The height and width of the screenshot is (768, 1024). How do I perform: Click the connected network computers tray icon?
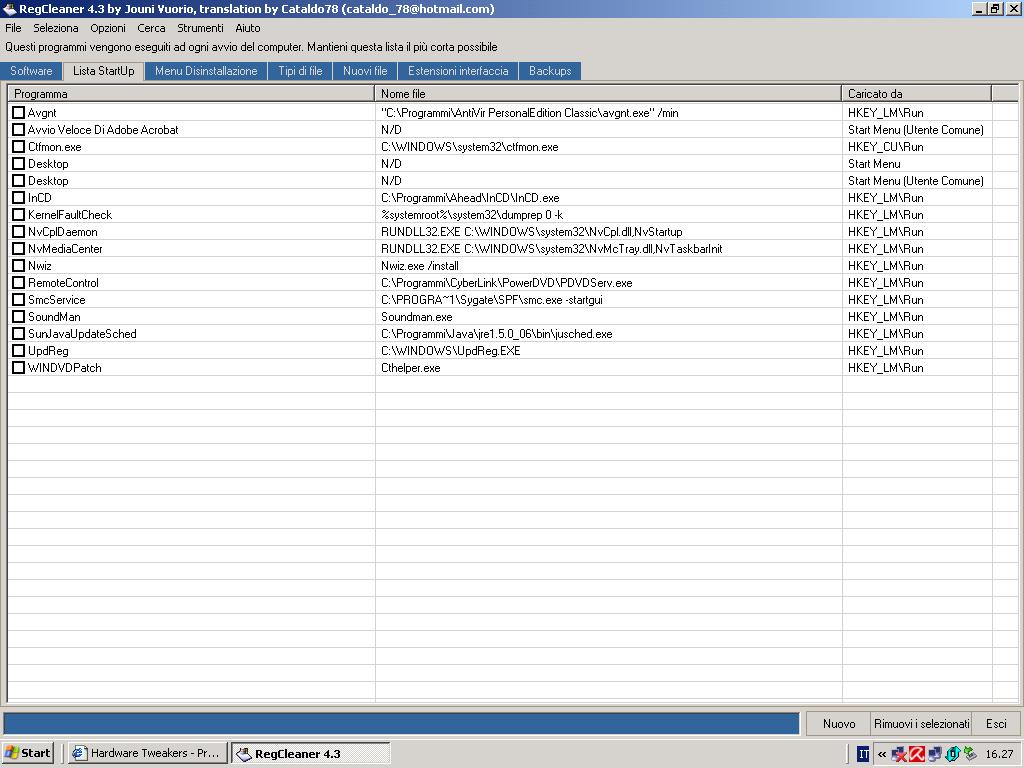[935, 754]
